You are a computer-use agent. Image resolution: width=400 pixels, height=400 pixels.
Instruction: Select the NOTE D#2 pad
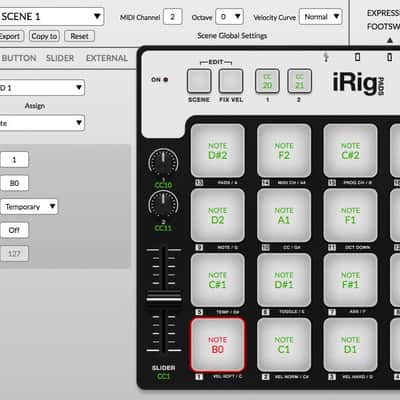coord(218,151)
